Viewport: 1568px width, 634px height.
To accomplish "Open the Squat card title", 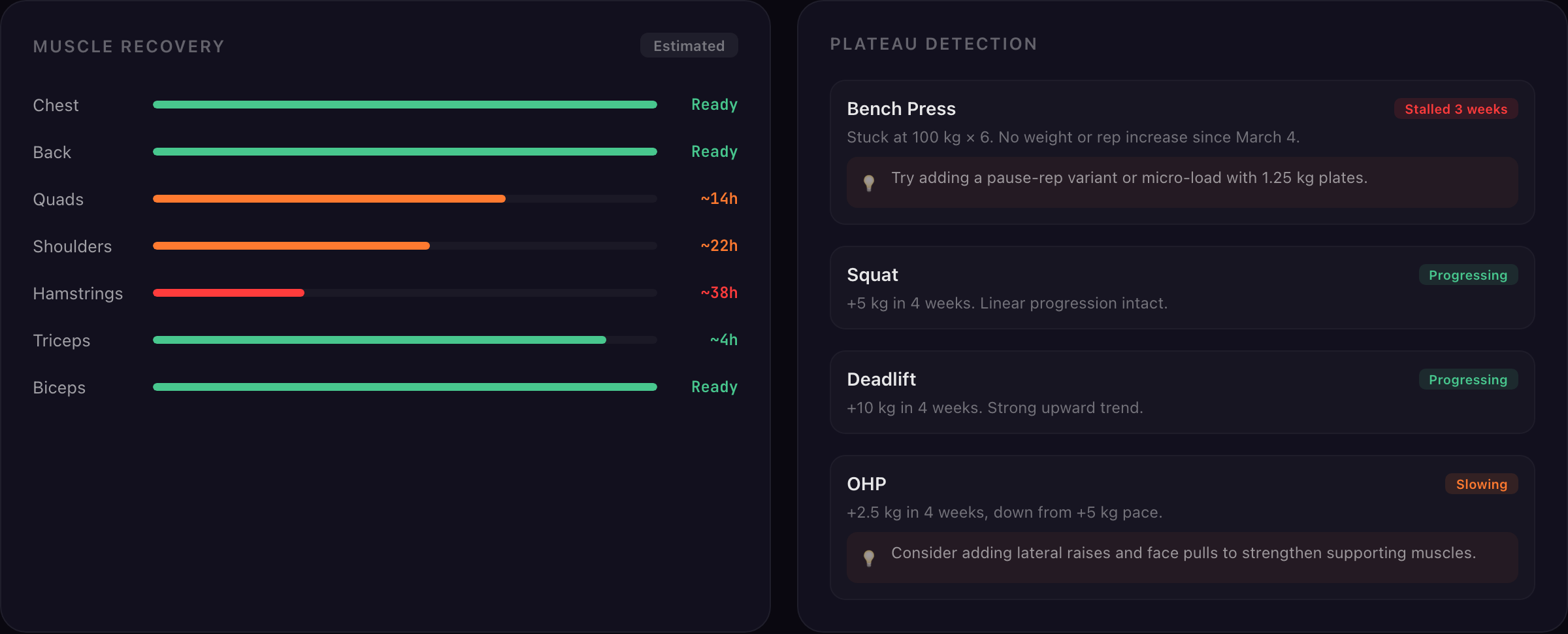I will pos(872,275).
